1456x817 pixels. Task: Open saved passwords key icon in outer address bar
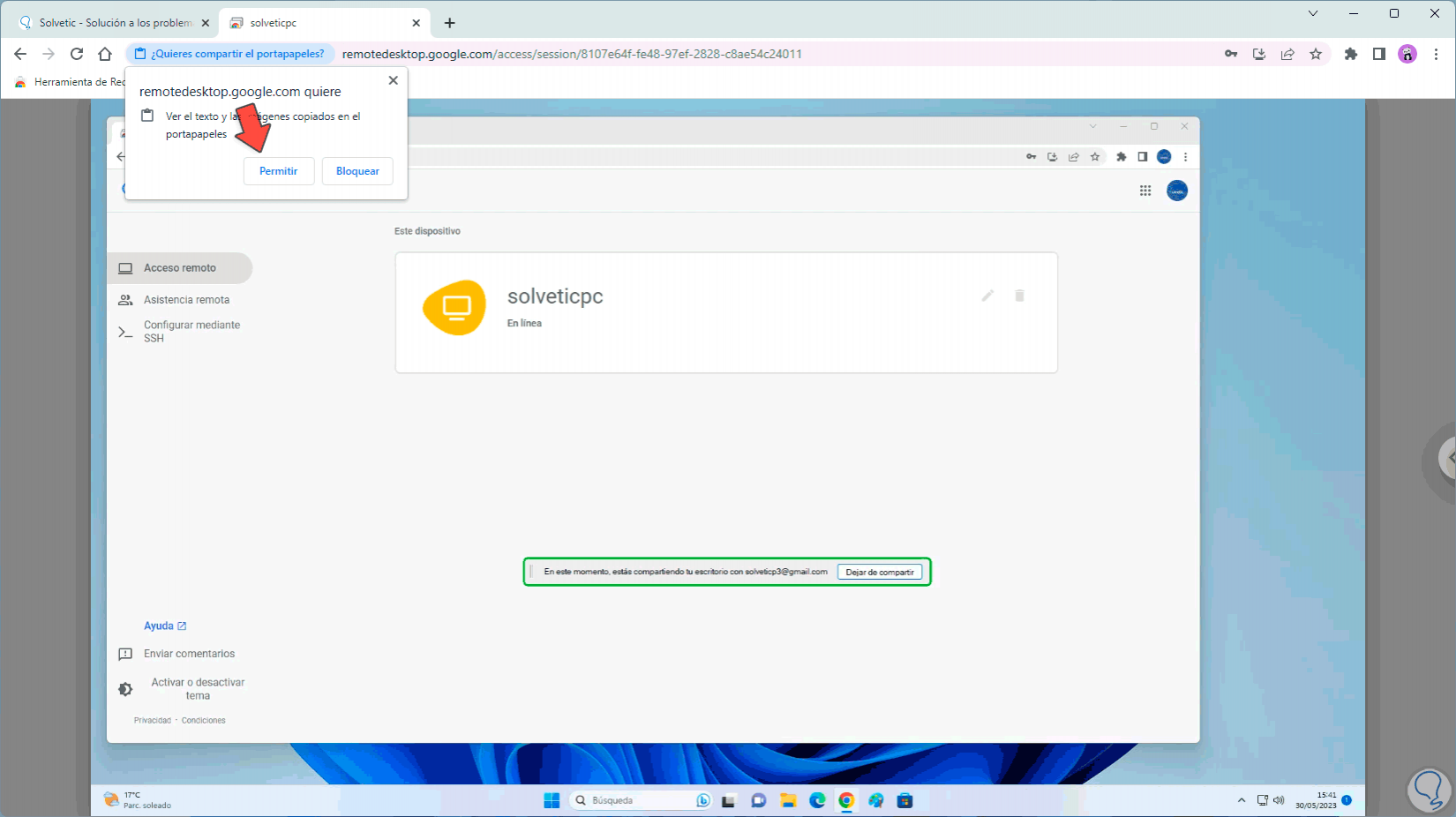tap(1231, 54)
